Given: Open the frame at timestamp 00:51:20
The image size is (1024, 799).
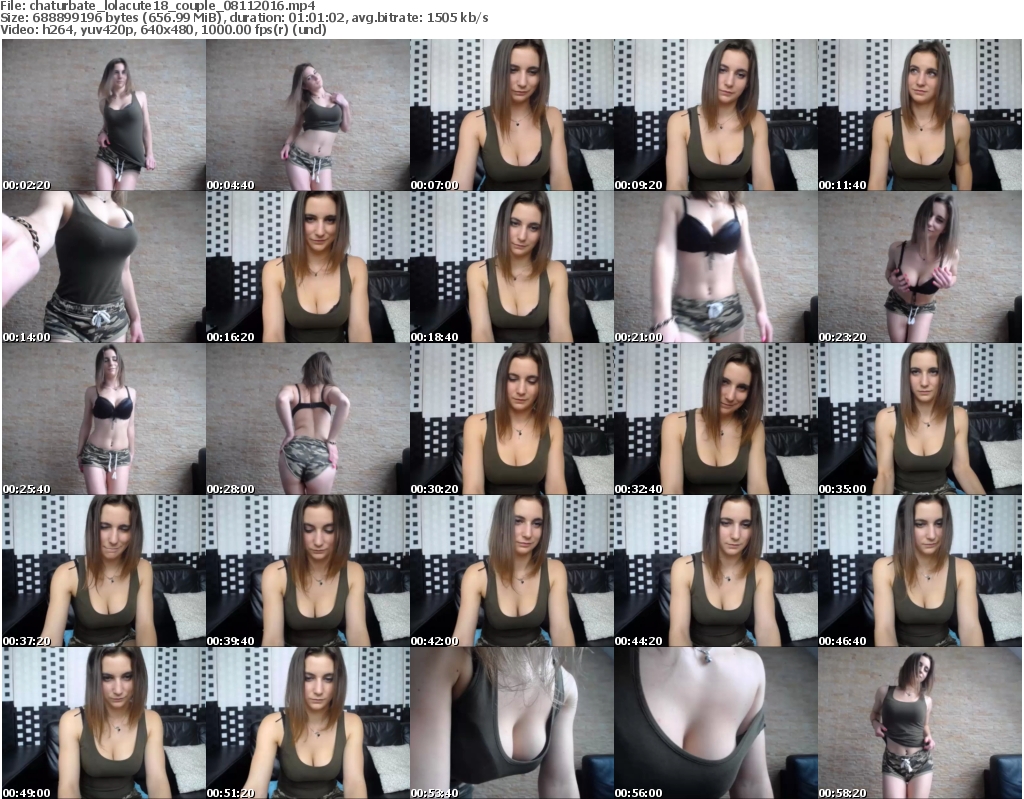Looking at the screenshot, I should tap(308, 723).
